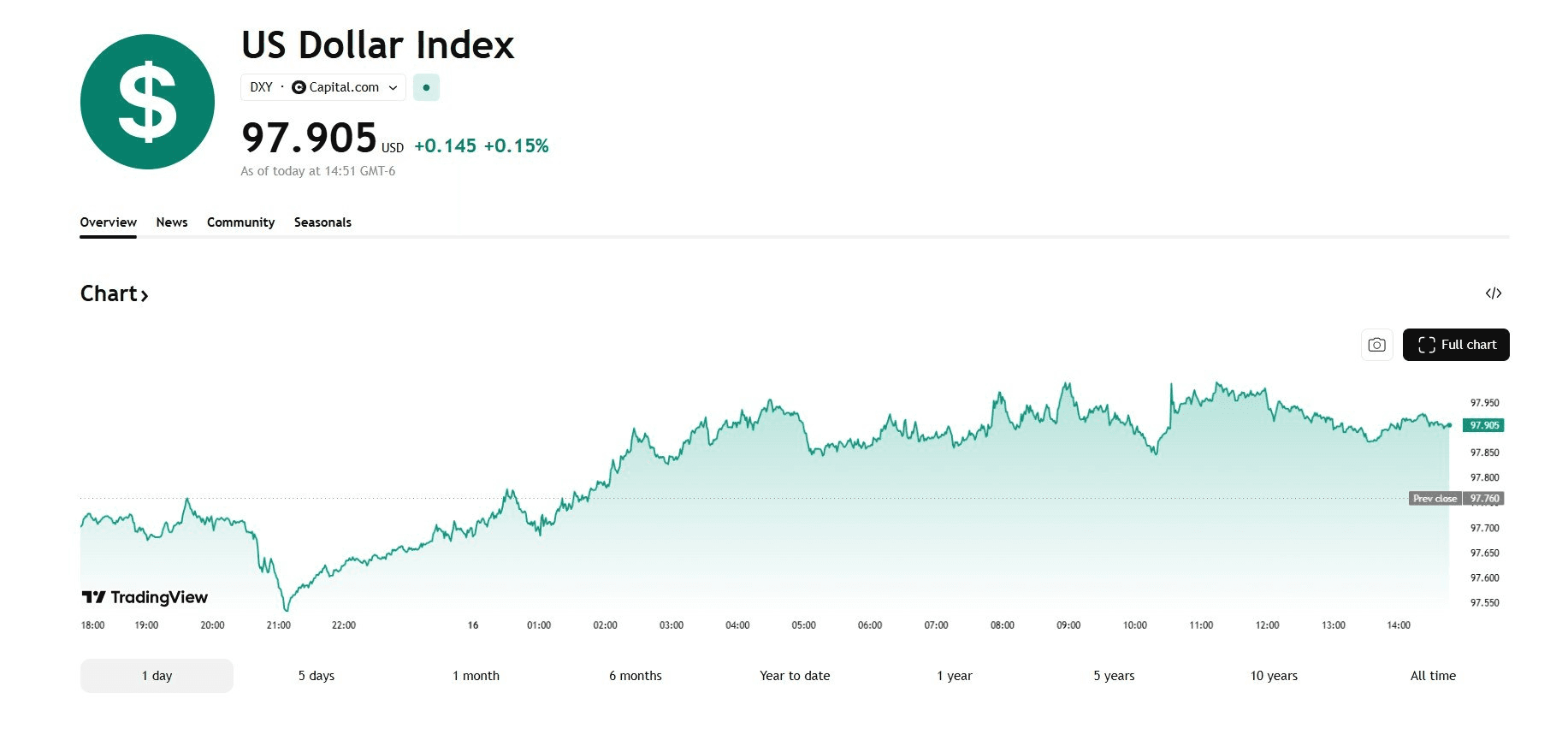The image size is (1568, 746).
Task: Click the 97.905 current price tag
Action: tap(1483, 425)
